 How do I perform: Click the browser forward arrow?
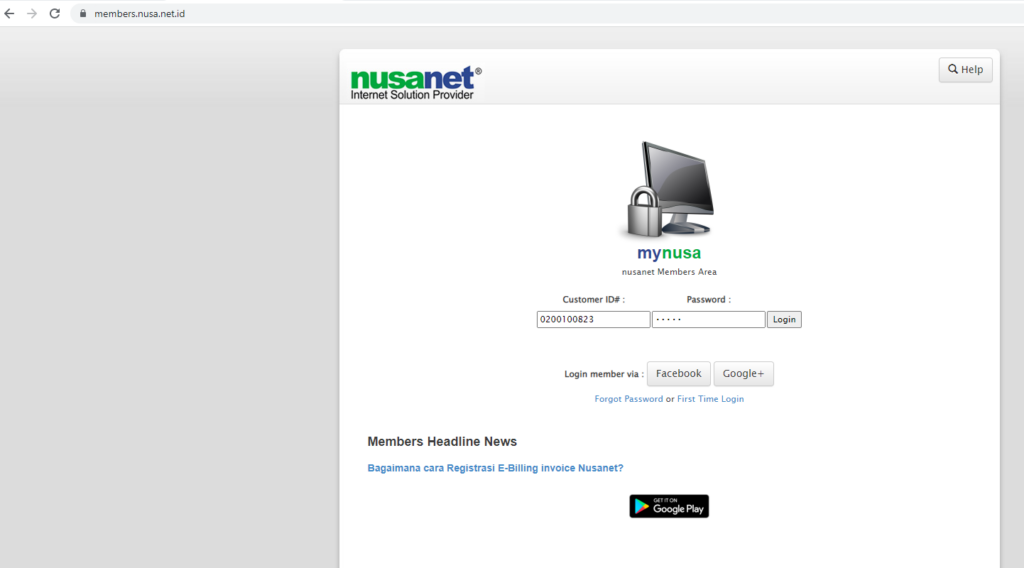(32, 14)
